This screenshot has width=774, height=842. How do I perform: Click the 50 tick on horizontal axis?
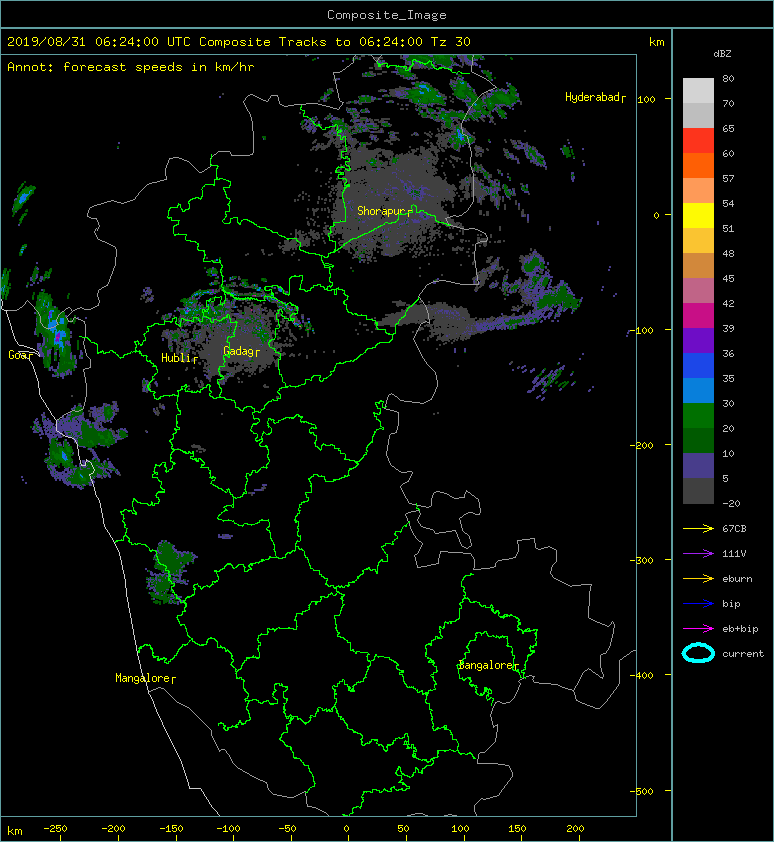pyautogui.click(x=403, y=829)
